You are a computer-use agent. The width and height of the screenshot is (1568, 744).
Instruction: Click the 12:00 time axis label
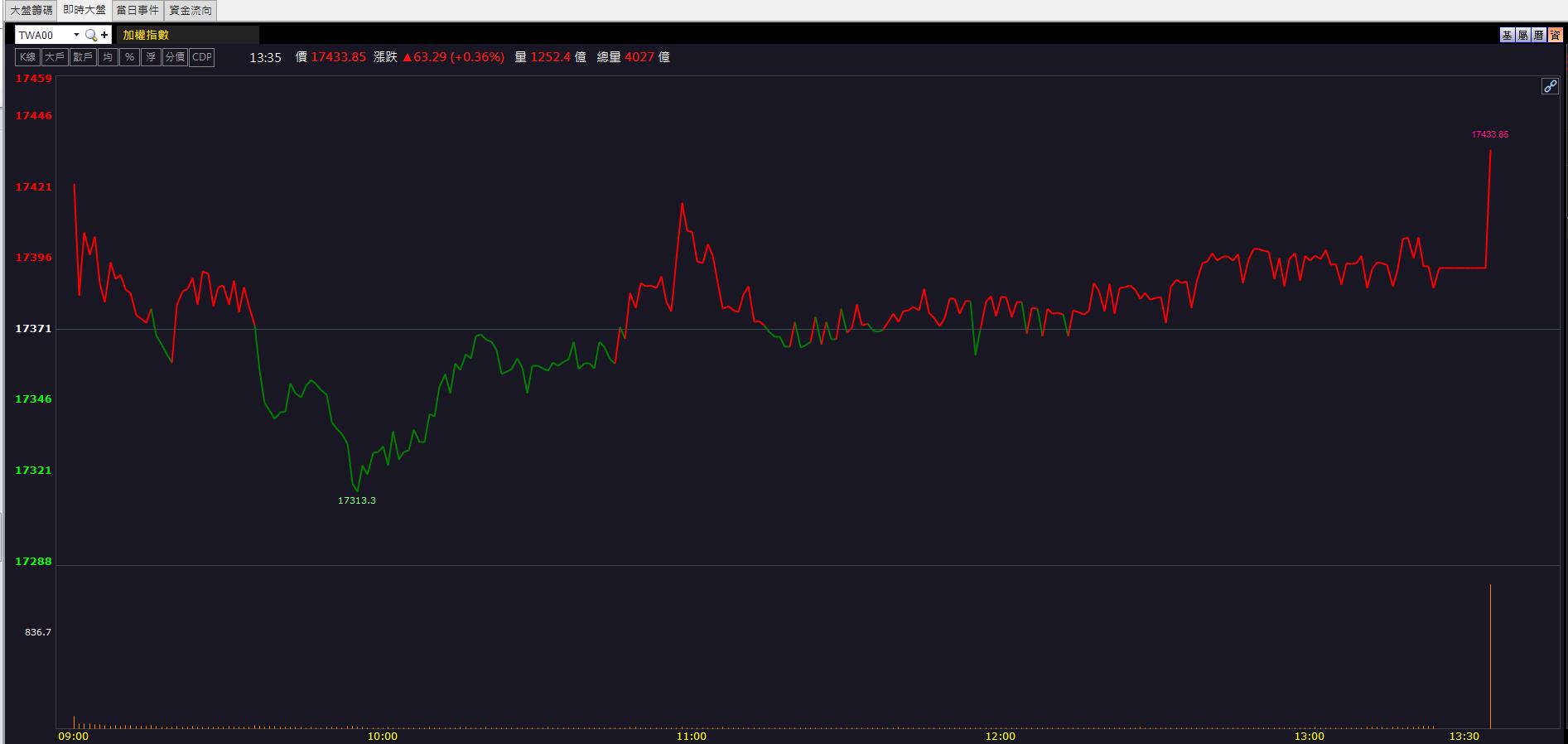coord(1001,736)
